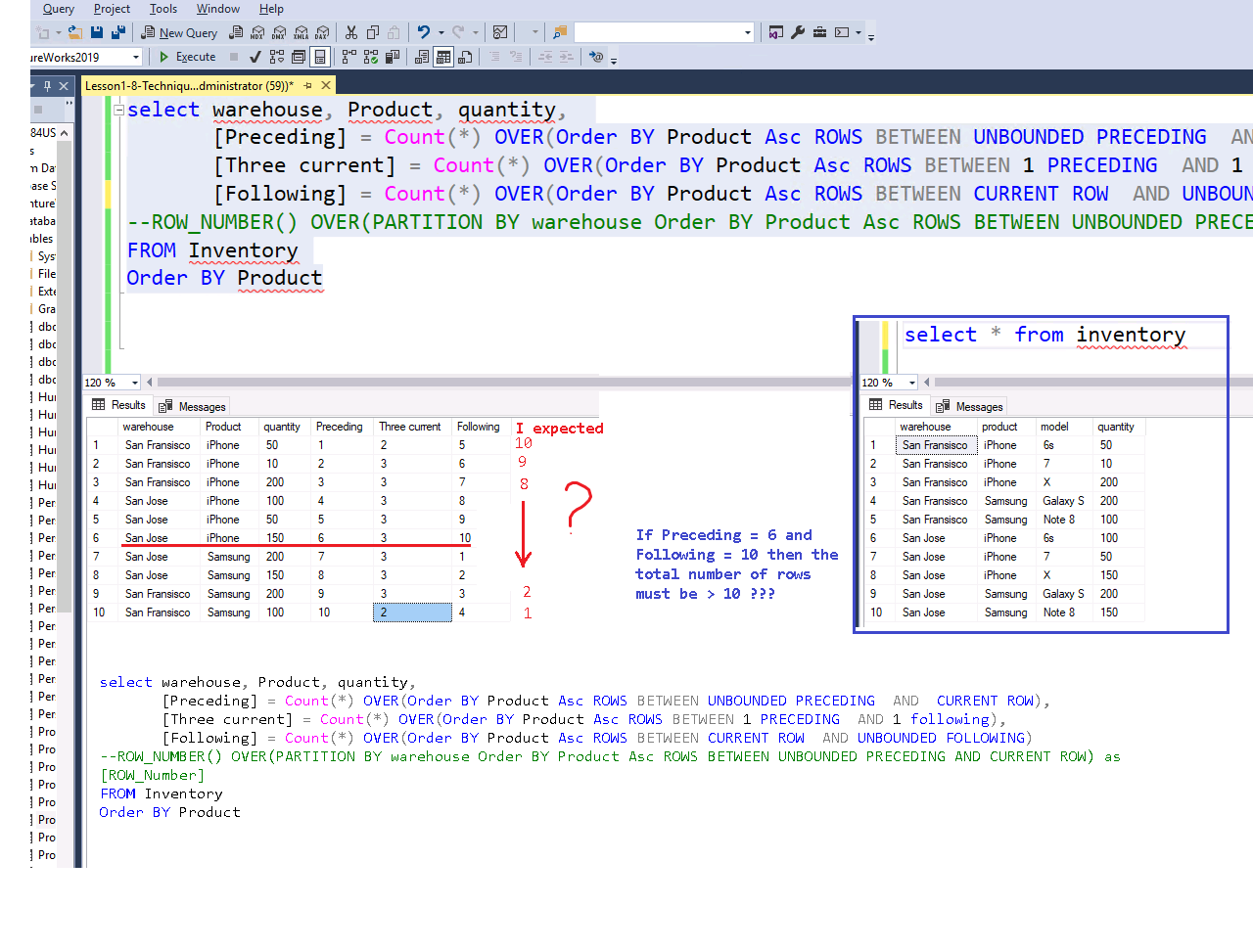Viewport: 1253px width, 952px height.
Task: Open the Help menu
Action: 271,9
